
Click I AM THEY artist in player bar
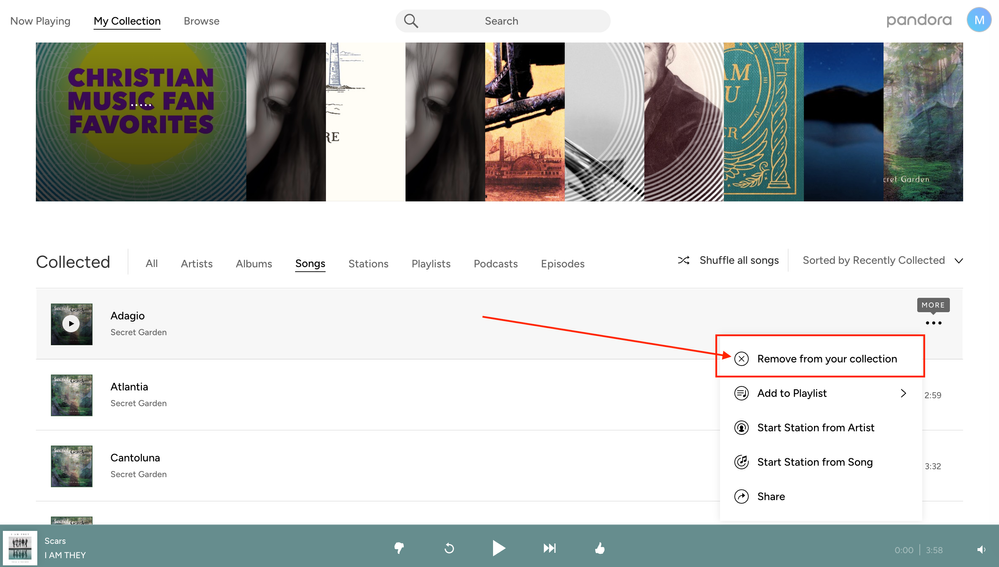(65, 555)
